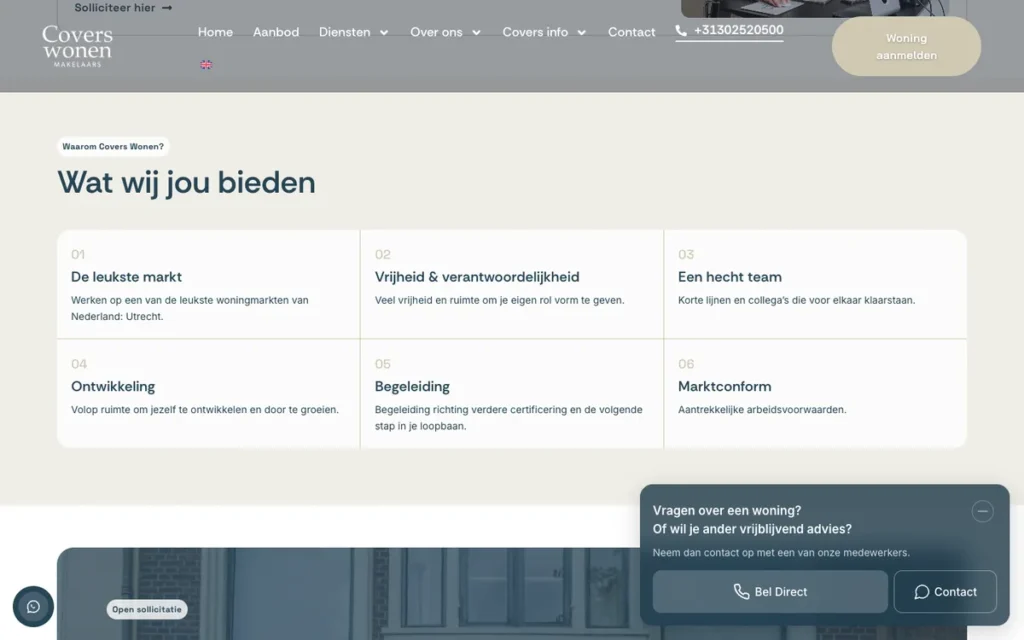Viewport: 1024px width, 640px height.
Task: Open WhatsApp chat floating icon
Action: (33, 607)
